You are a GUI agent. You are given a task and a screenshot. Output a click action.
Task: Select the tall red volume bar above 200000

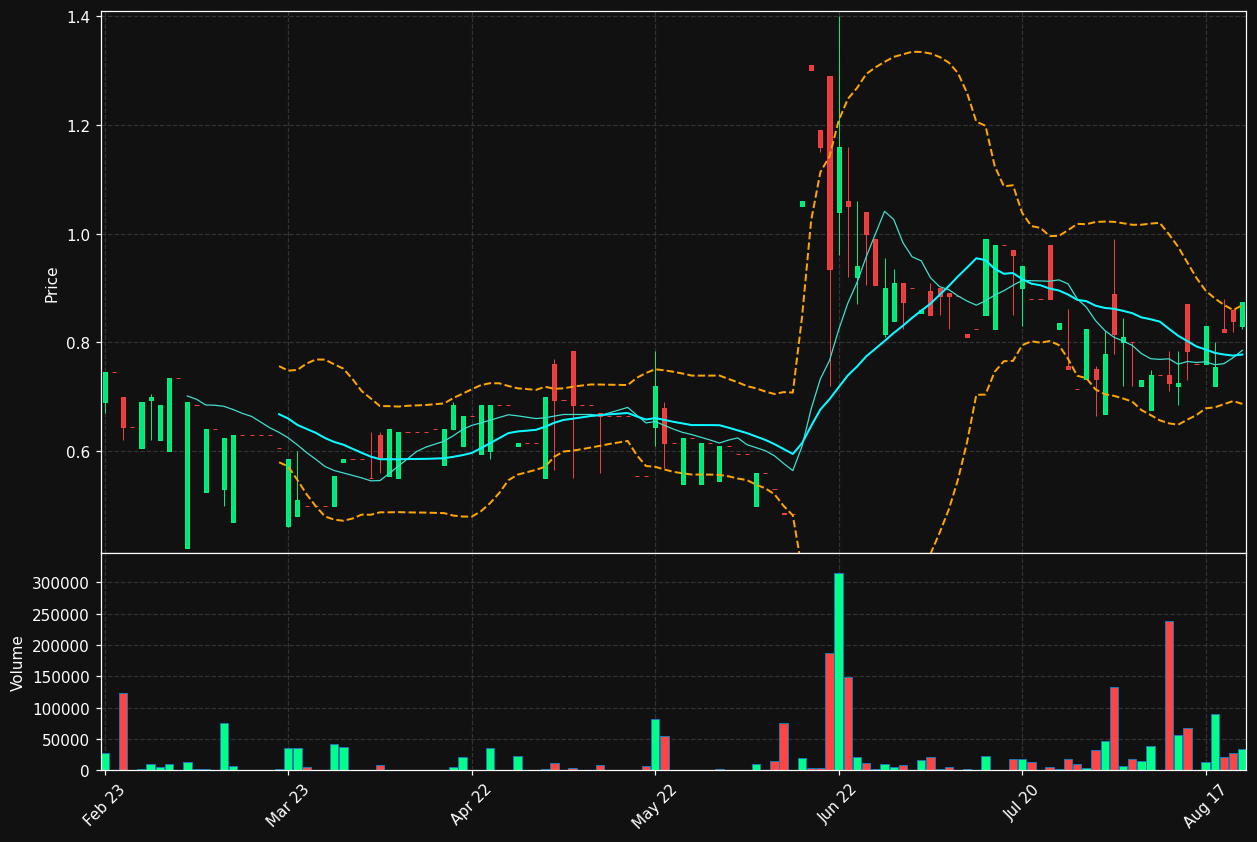point(1169,696)
